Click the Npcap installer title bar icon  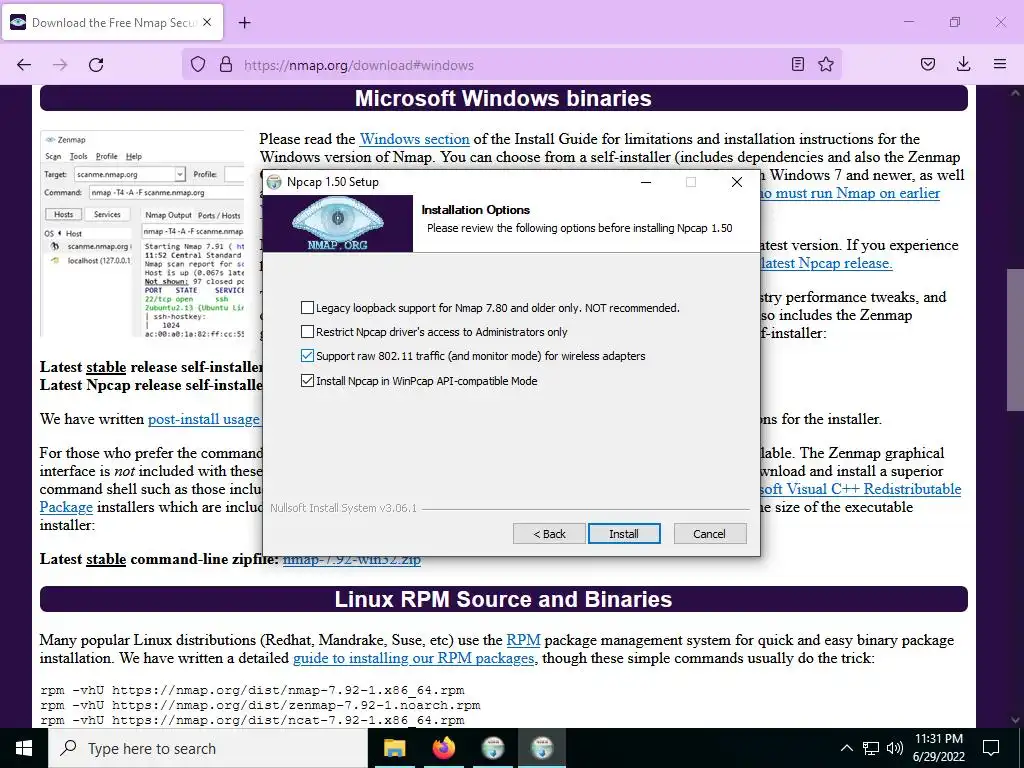click(x=275, y=182)
